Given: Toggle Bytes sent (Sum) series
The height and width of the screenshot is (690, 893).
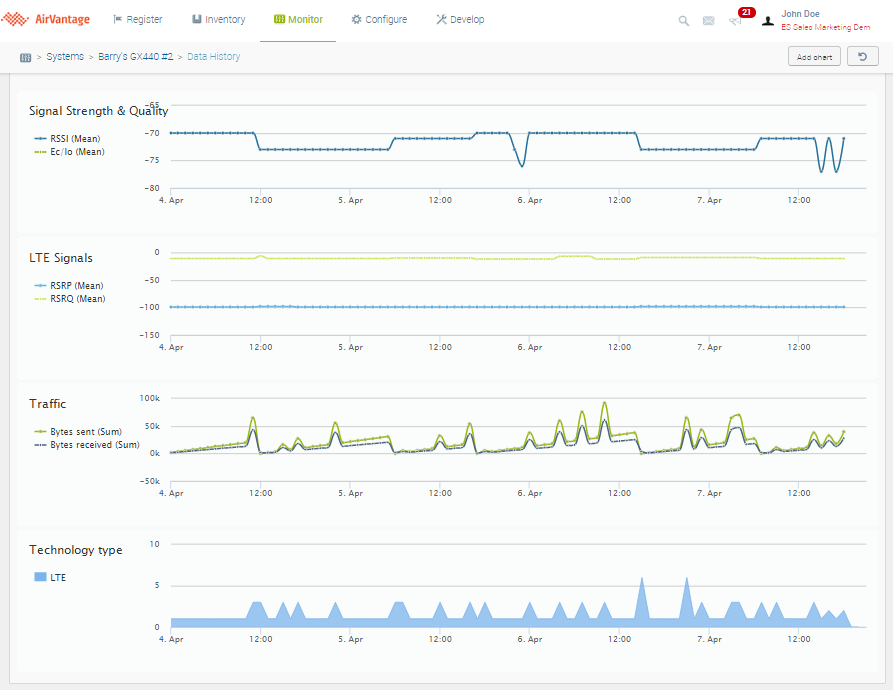Looking at the screenshot, I should 85,431.
